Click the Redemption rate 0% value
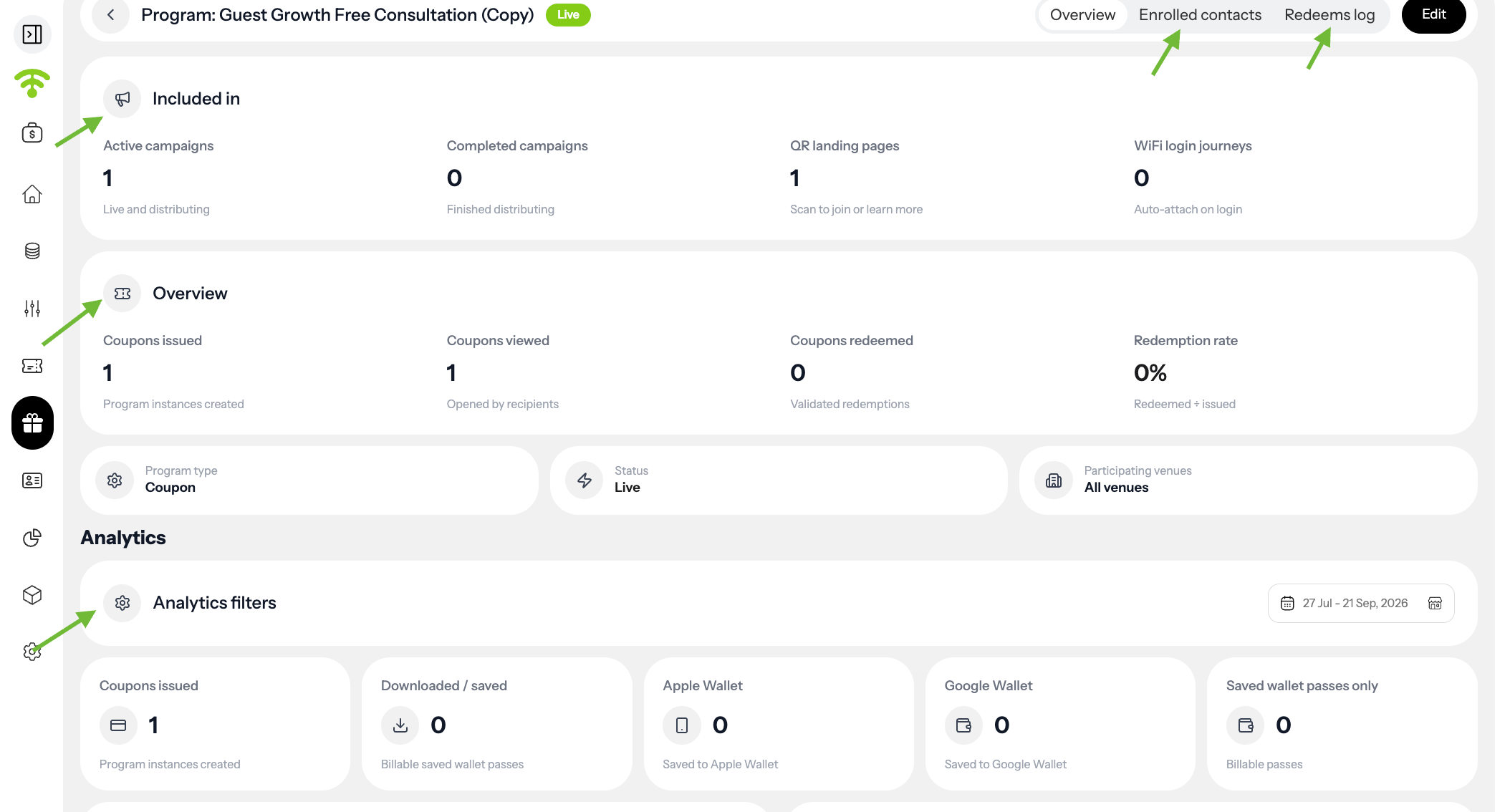Image resolution: width=1510 pixels, height=812 pixels. click(x=1150, y=372)
